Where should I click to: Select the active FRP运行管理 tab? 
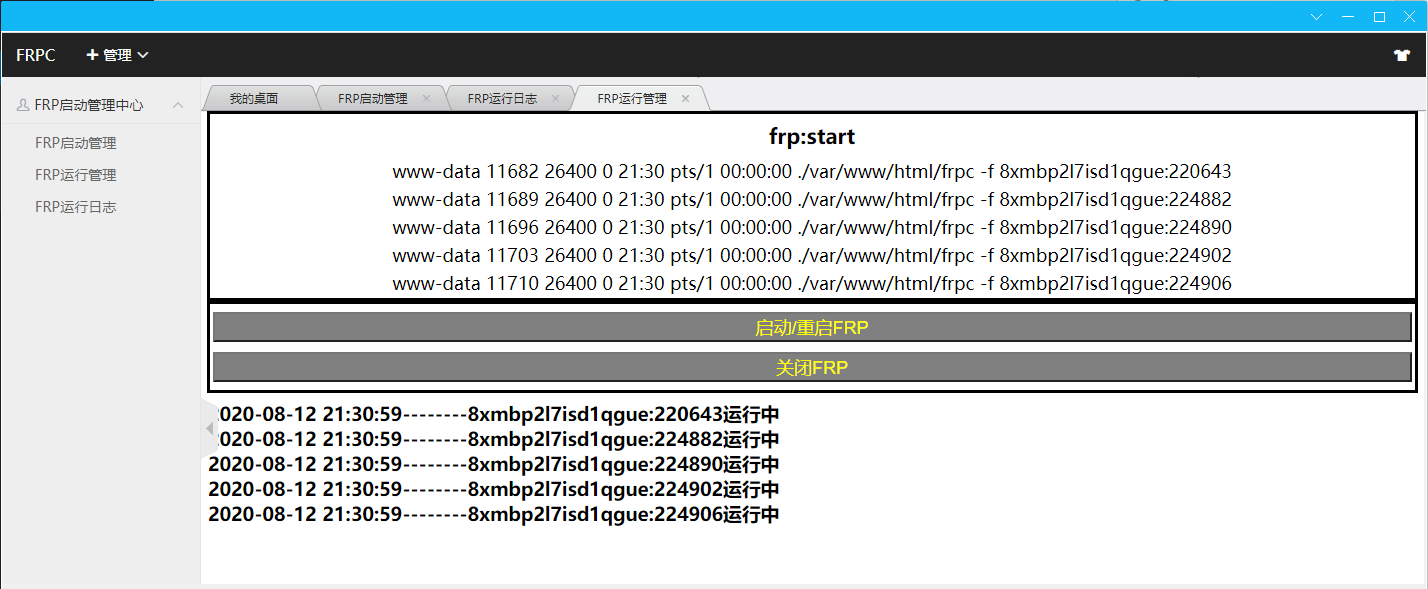pos(631,99)
